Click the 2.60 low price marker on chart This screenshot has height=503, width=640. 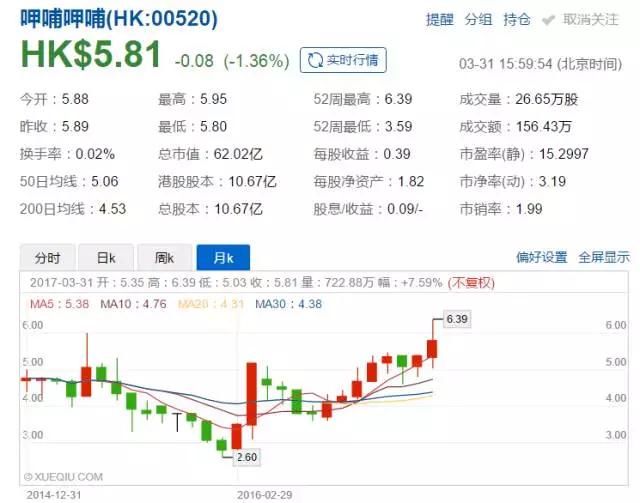(247, 457)
